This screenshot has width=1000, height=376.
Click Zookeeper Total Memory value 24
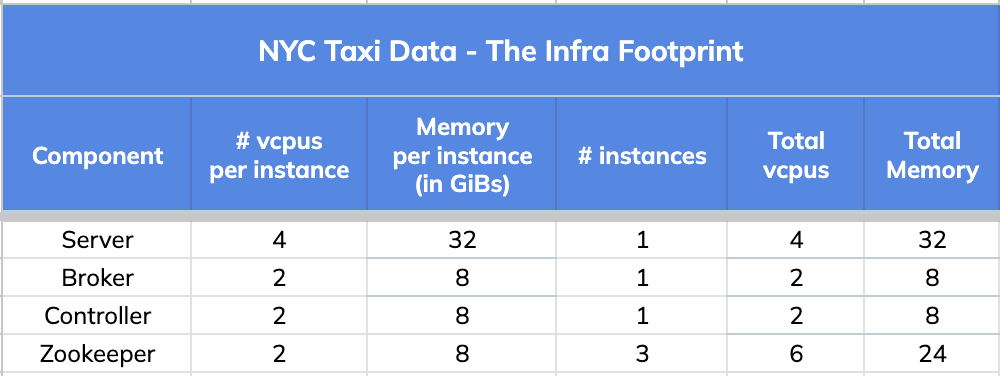(x=932, y=353)
